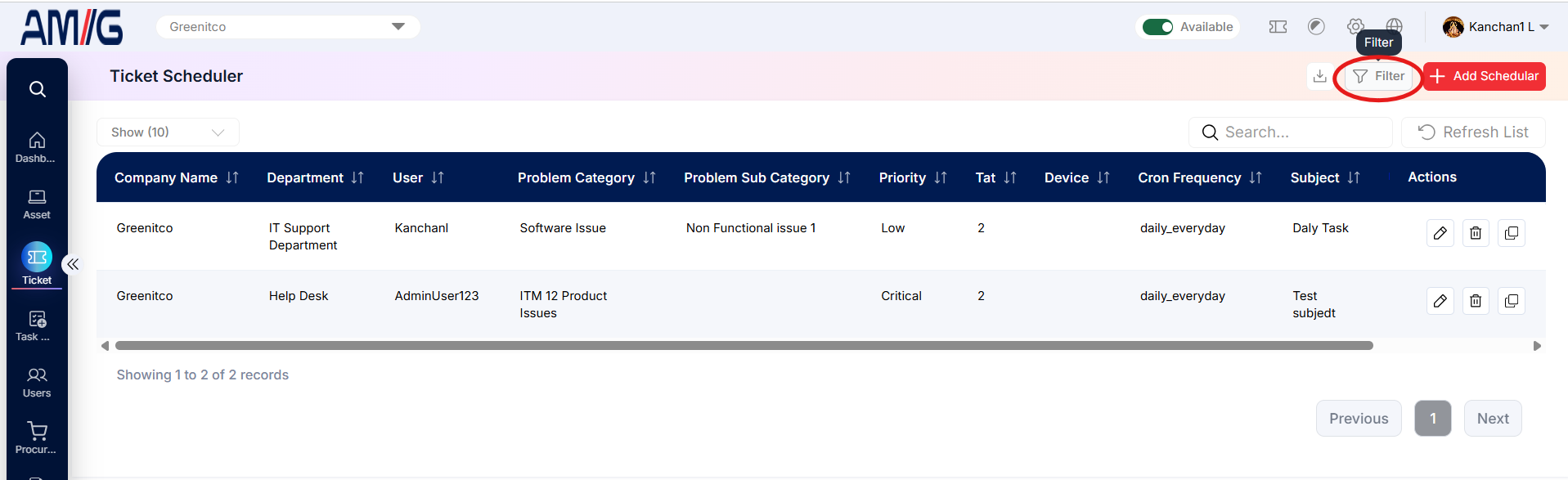Go to the Next page
This screenshot has width=1568, height=480.
[x=1493, y=419]
